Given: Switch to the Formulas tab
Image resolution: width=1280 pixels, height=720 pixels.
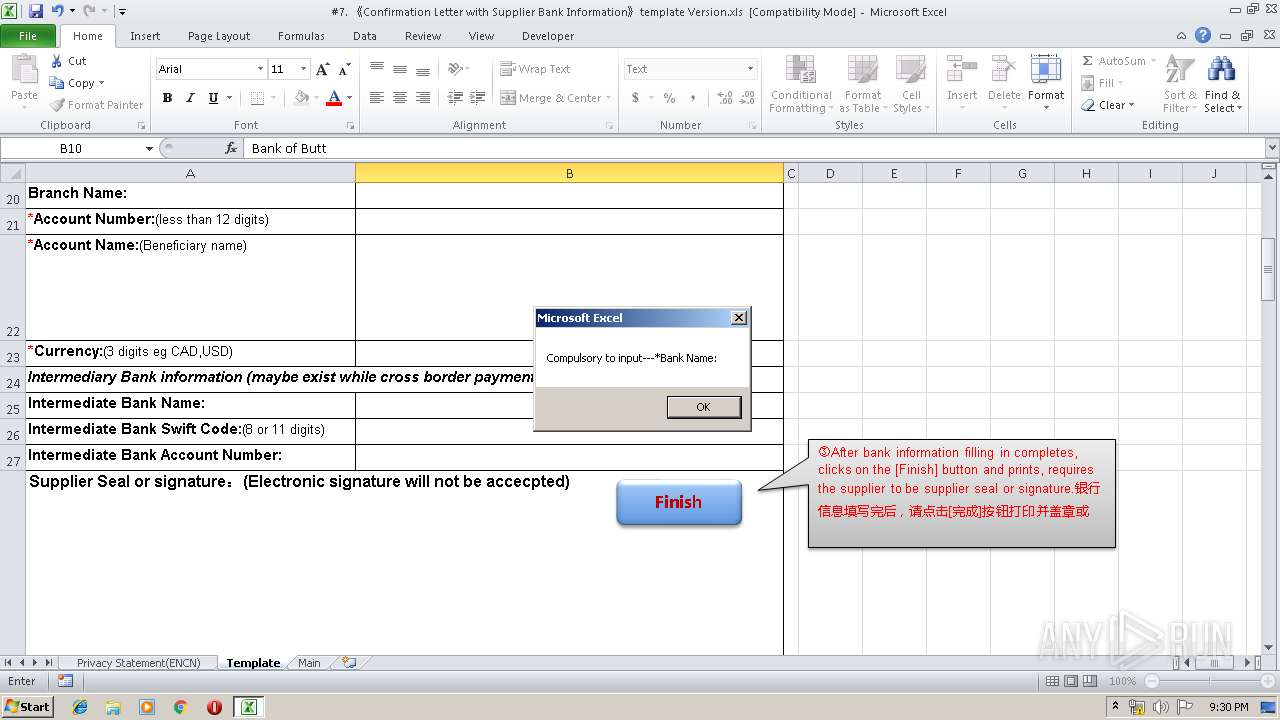Looking at the screenshot, I should coord(301,36).
